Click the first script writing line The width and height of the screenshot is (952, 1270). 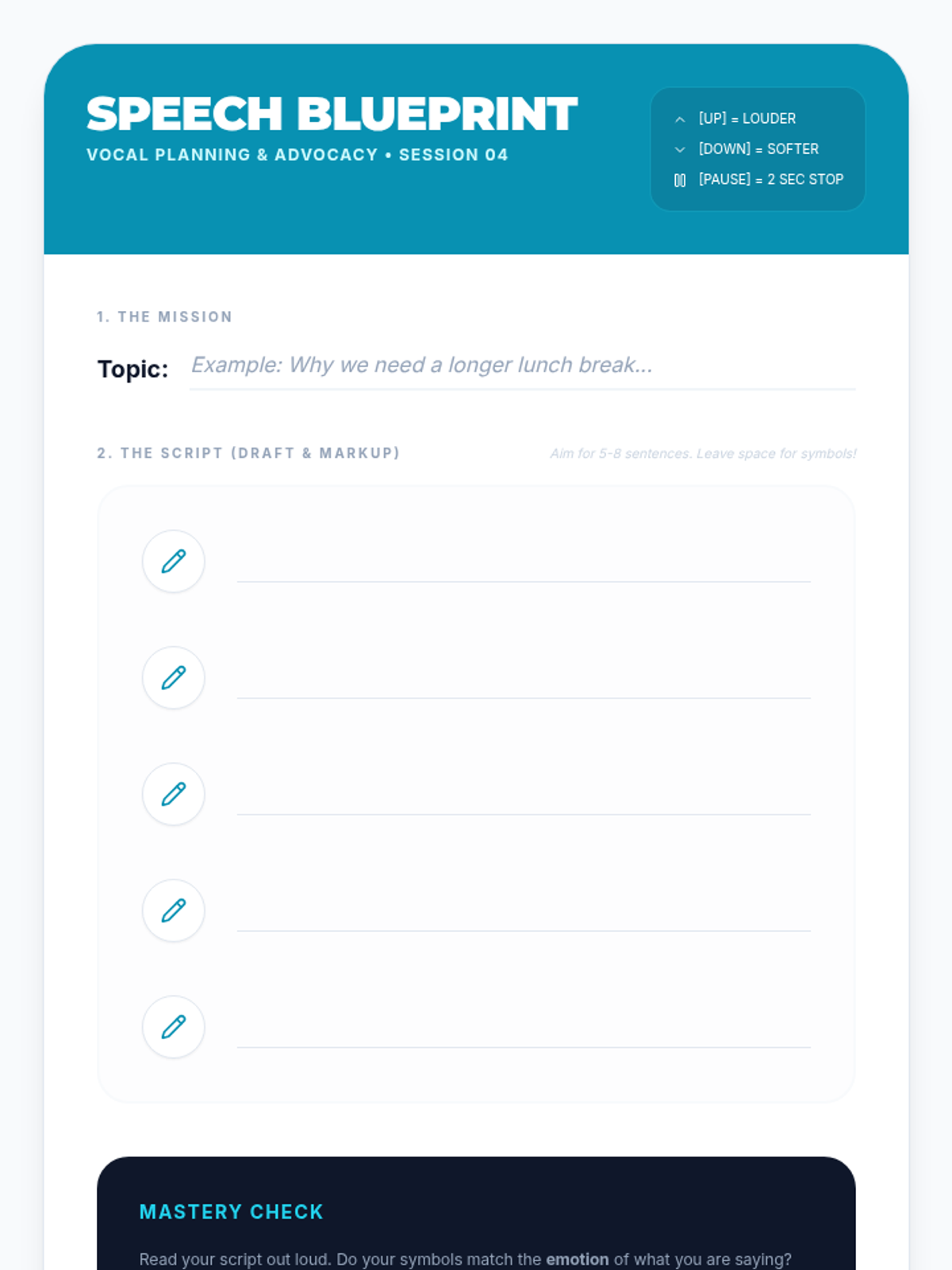click(524, 561)
